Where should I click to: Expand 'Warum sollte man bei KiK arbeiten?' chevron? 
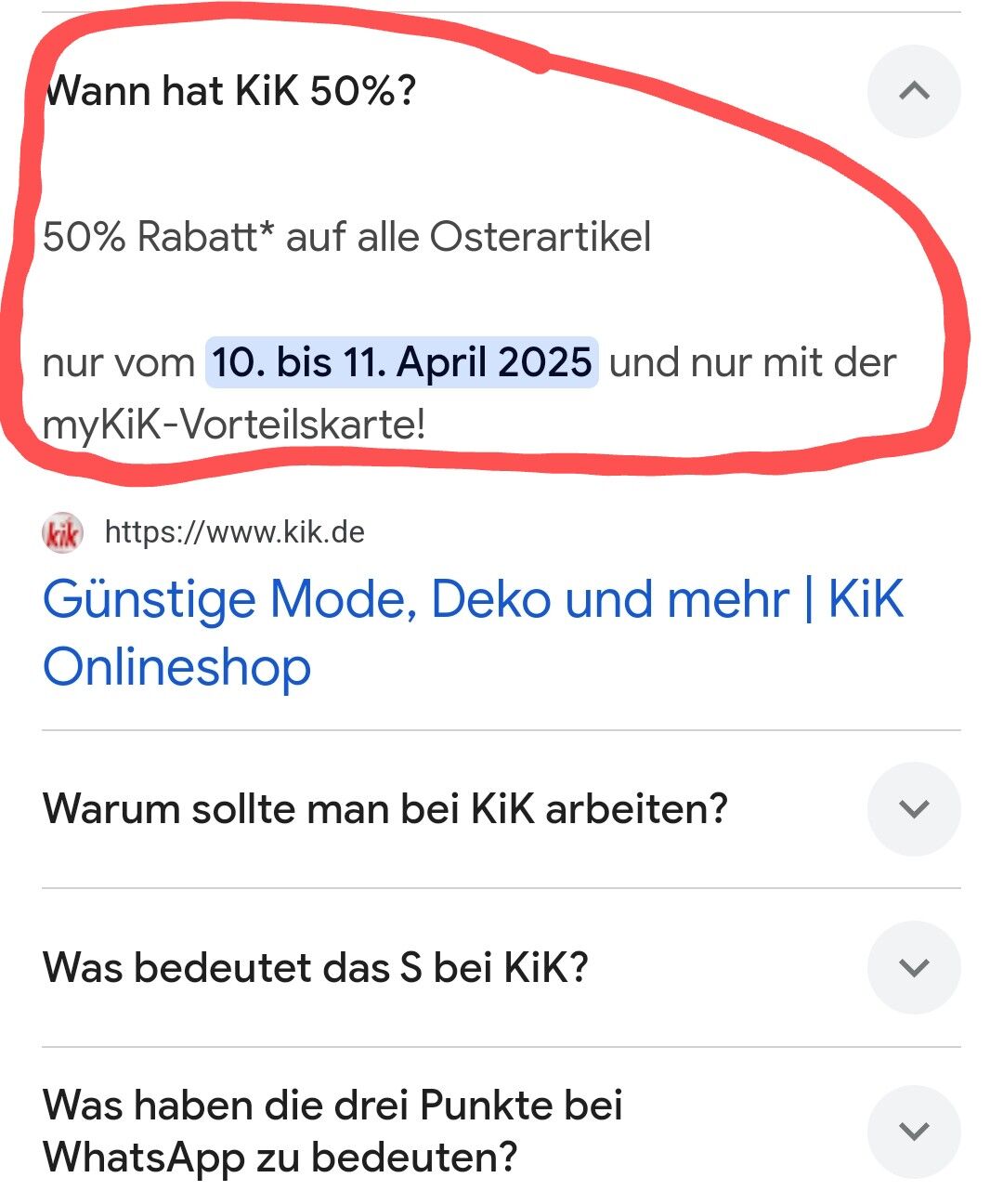coord(914,808)
